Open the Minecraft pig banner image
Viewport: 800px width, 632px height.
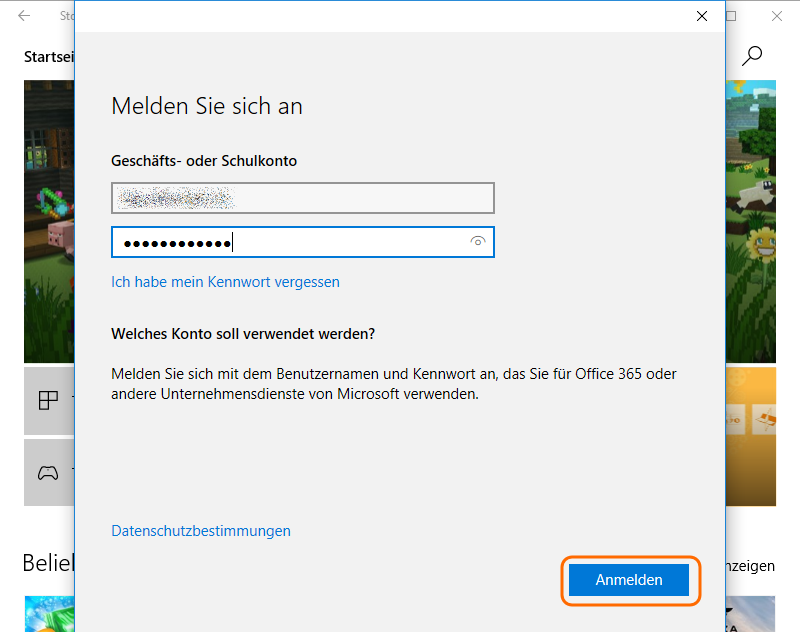[x=48, y=220]
